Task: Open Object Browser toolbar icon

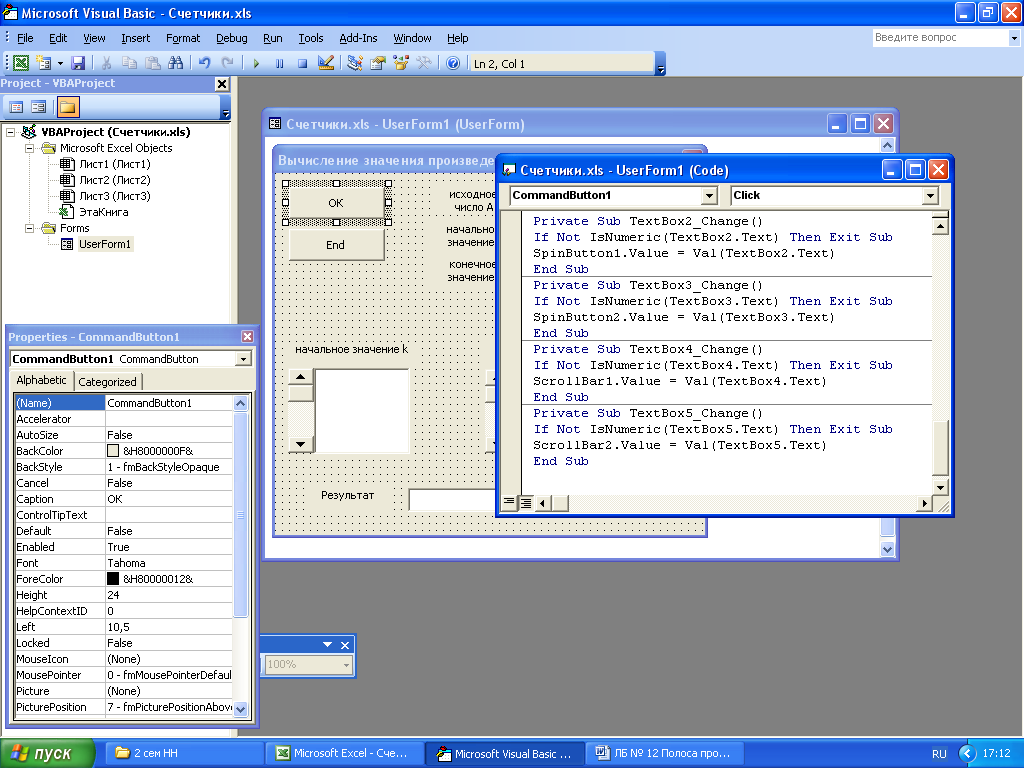Action: (x=401, y=63)
